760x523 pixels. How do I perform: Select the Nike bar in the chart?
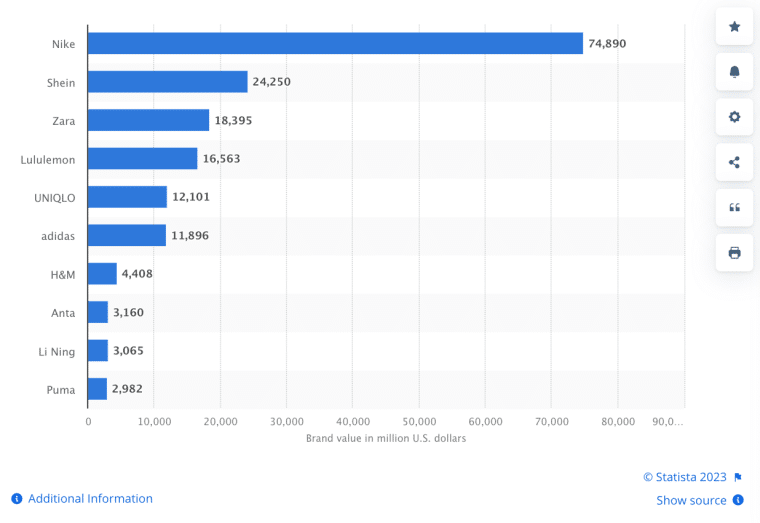coord(335,44)
